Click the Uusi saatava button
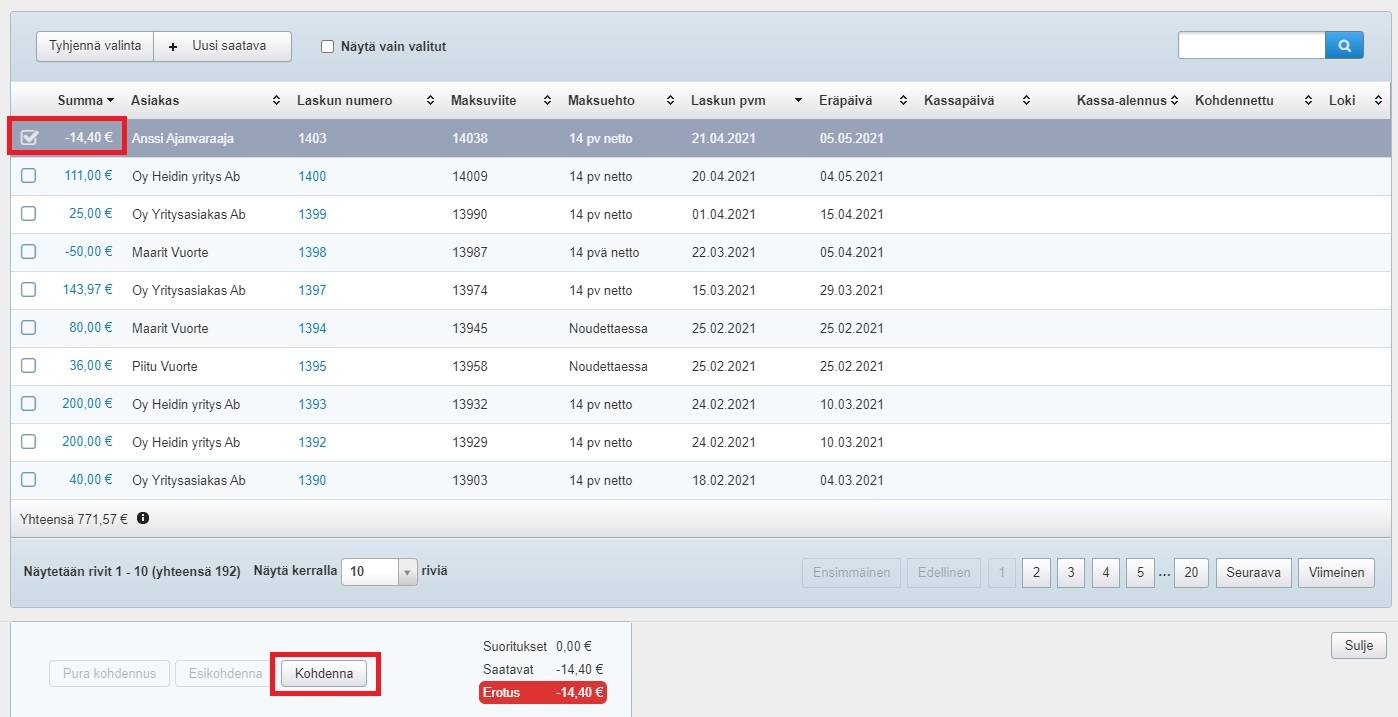The image size is (1398, 717). click(222, 46)
